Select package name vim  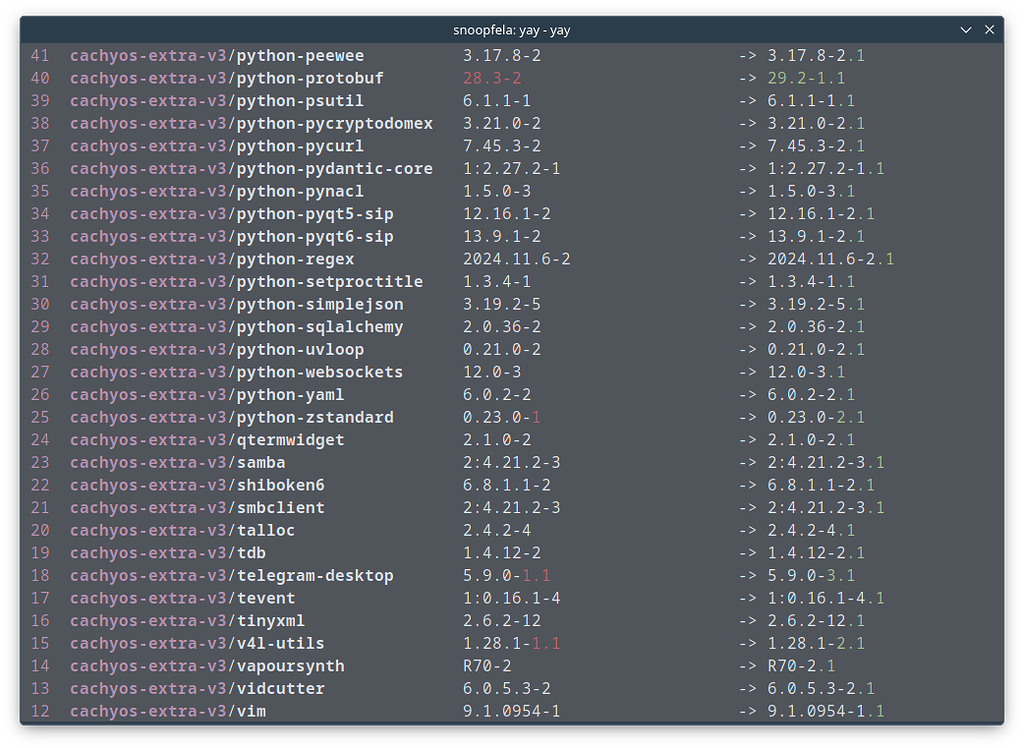(x=251, y=711)
